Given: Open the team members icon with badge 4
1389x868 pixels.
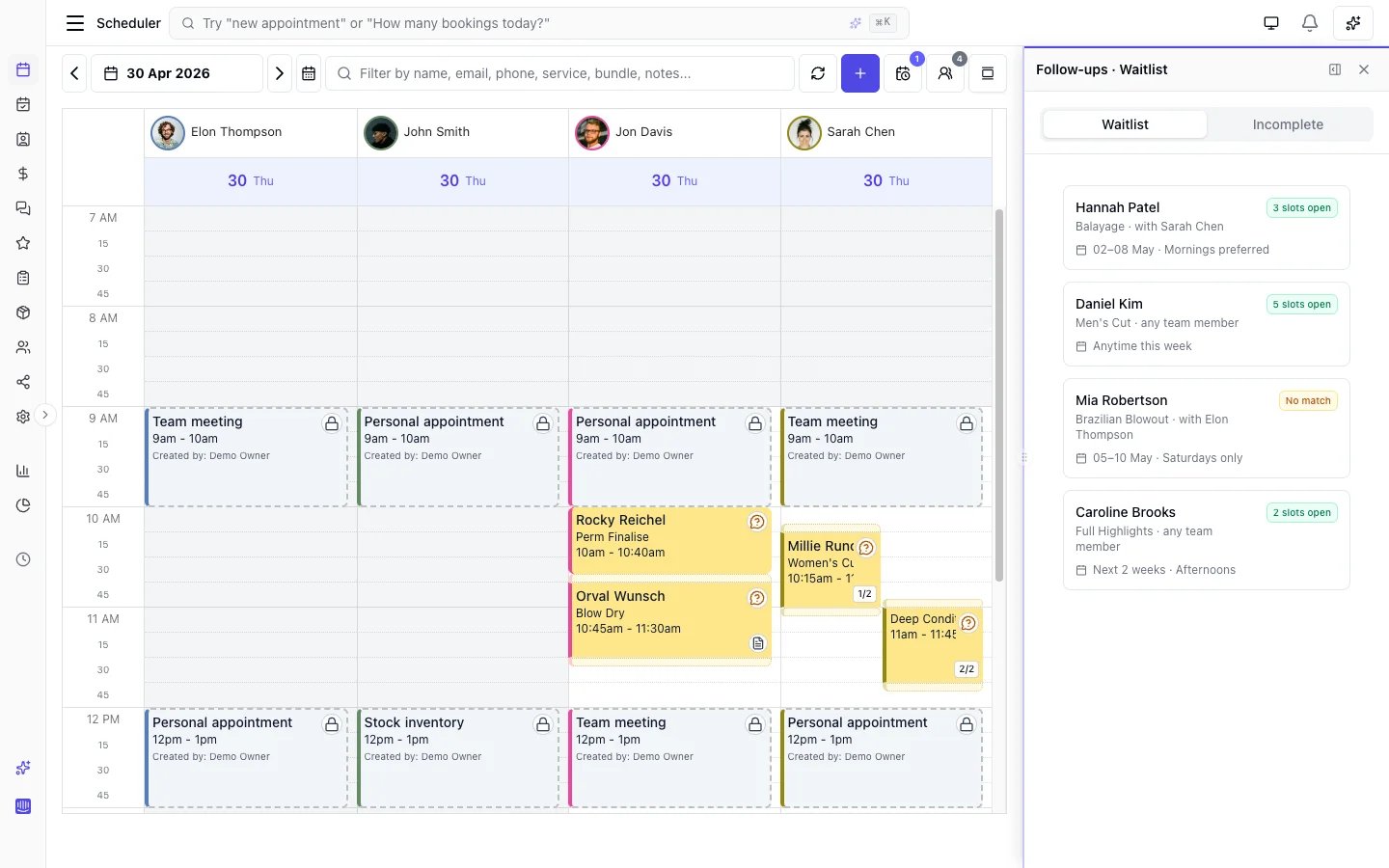Looking at the screenshot, I should (945, 73).
